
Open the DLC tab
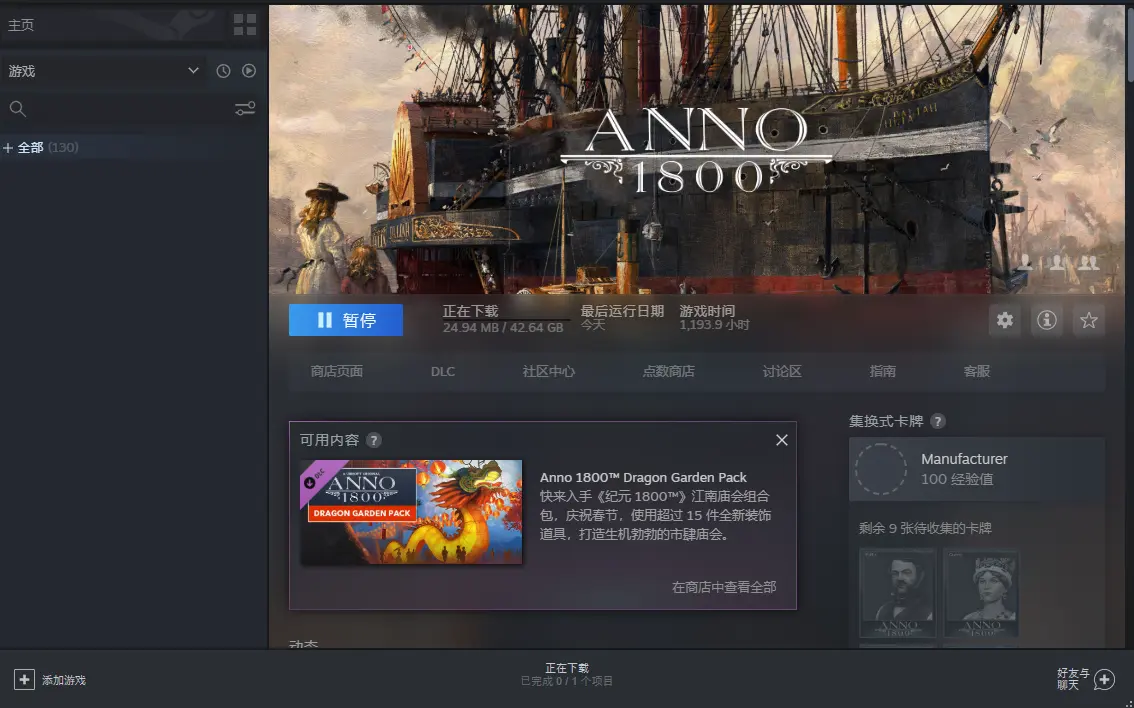pyautogui.click(x=443, y=371)
